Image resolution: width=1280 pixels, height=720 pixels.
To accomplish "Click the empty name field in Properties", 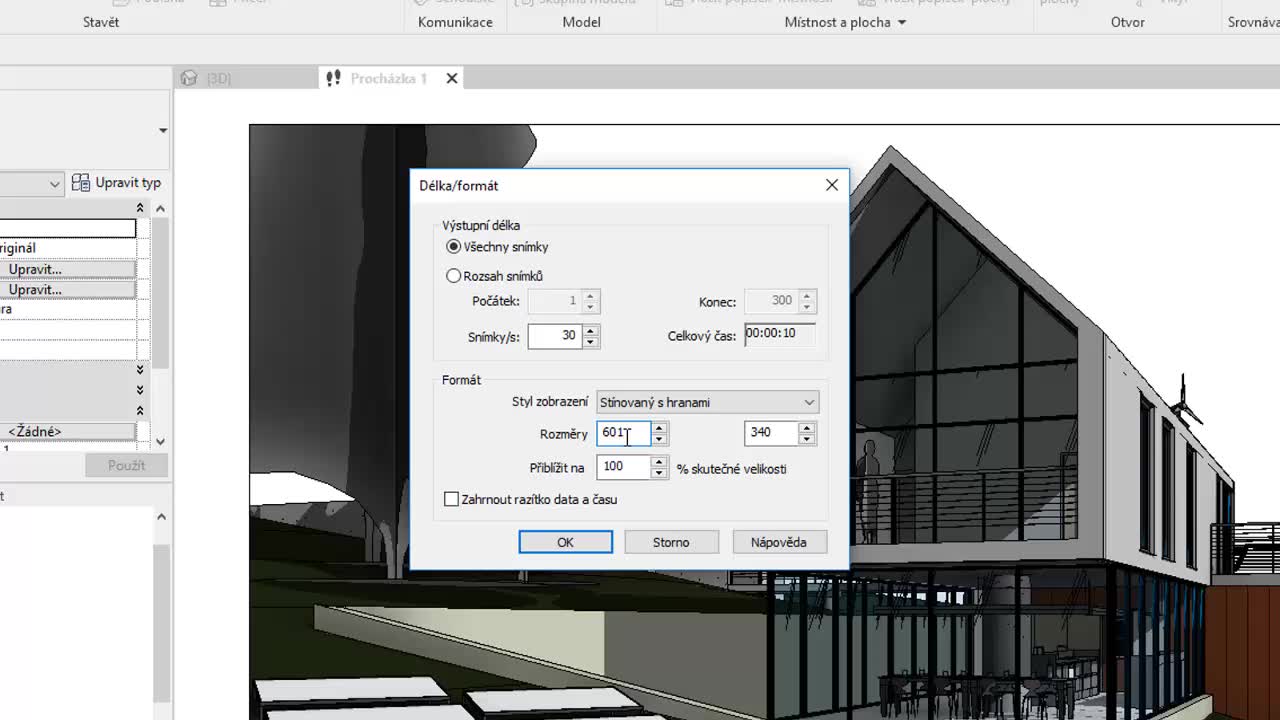I will 68,229.
